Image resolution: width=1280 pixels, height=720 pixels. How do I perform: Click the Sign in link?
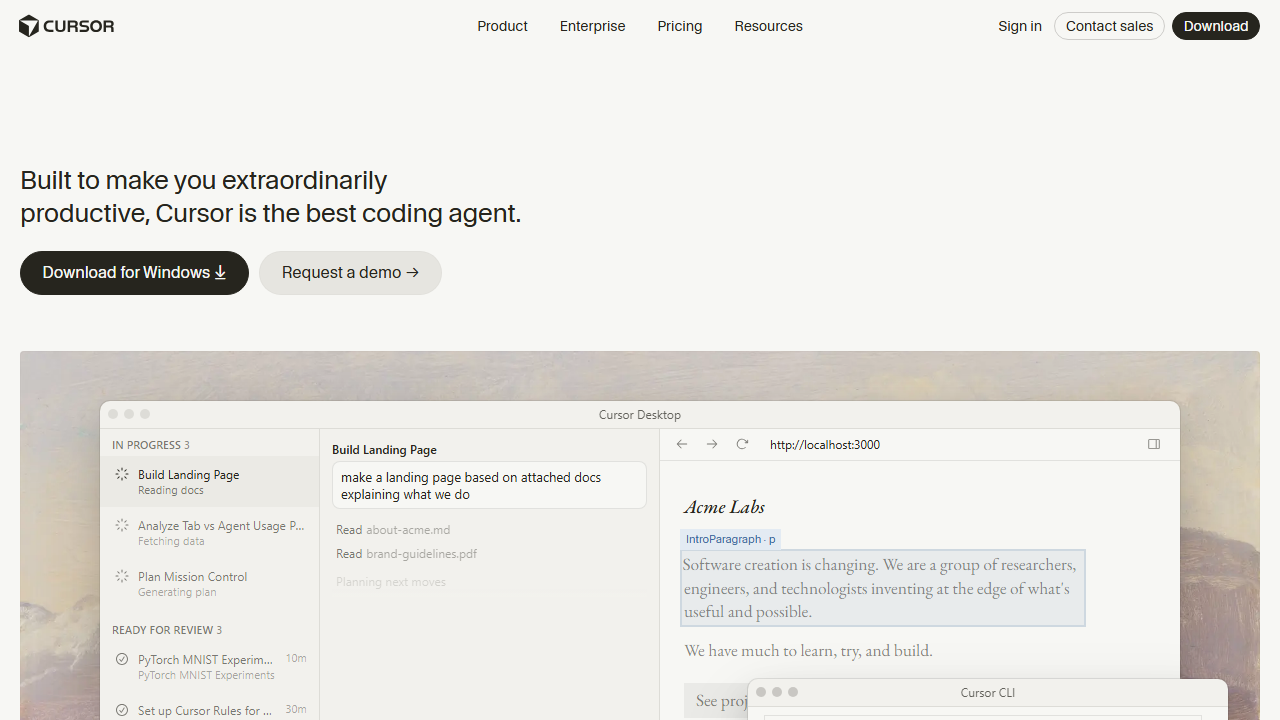coord(1020,26)
